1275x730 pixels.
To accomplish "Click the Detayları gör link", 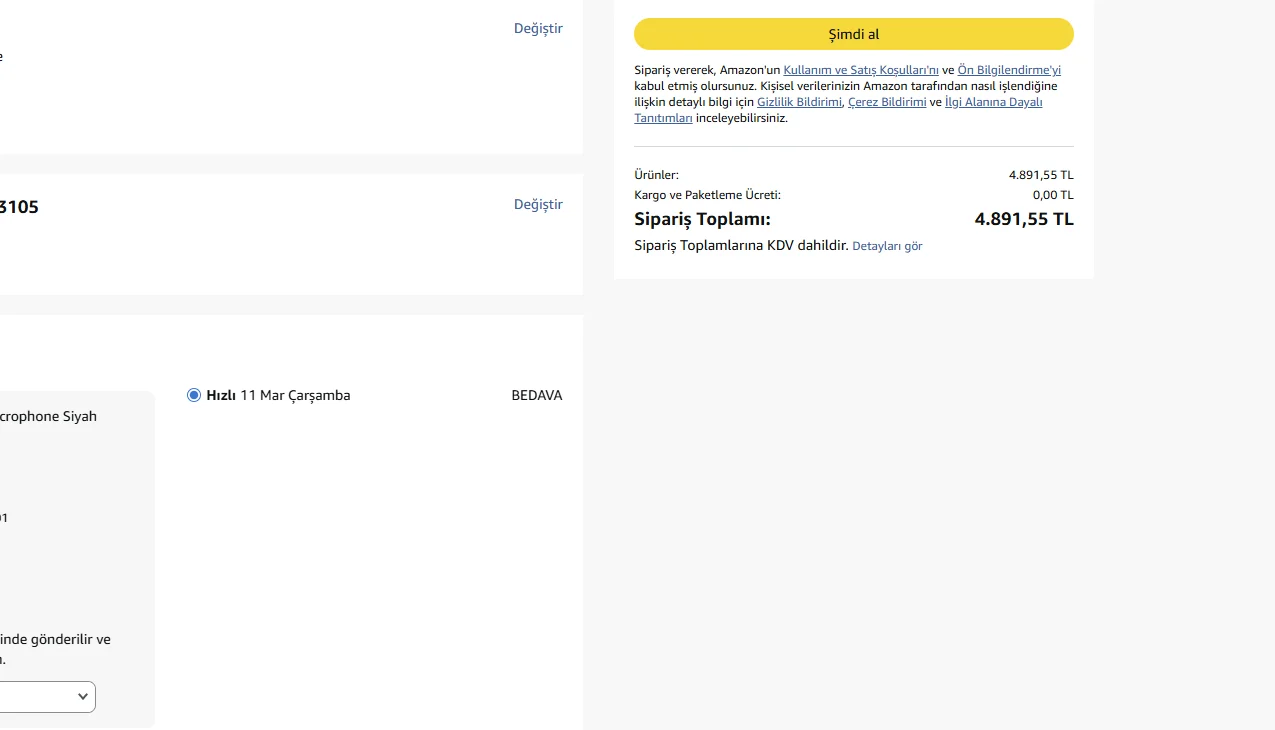I will (x=887, y=246).
